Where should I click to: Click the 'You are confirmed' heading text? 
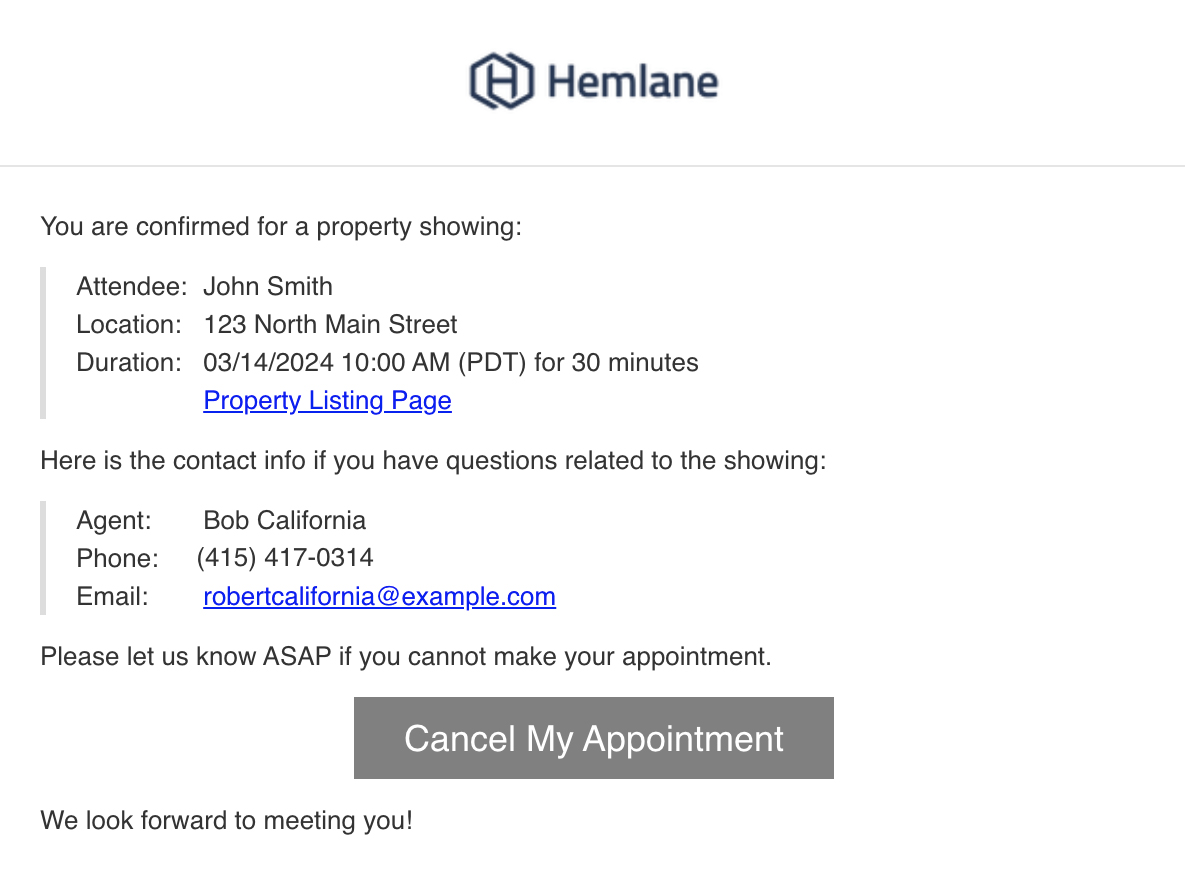pyautogui.click(x=281, y=227)
